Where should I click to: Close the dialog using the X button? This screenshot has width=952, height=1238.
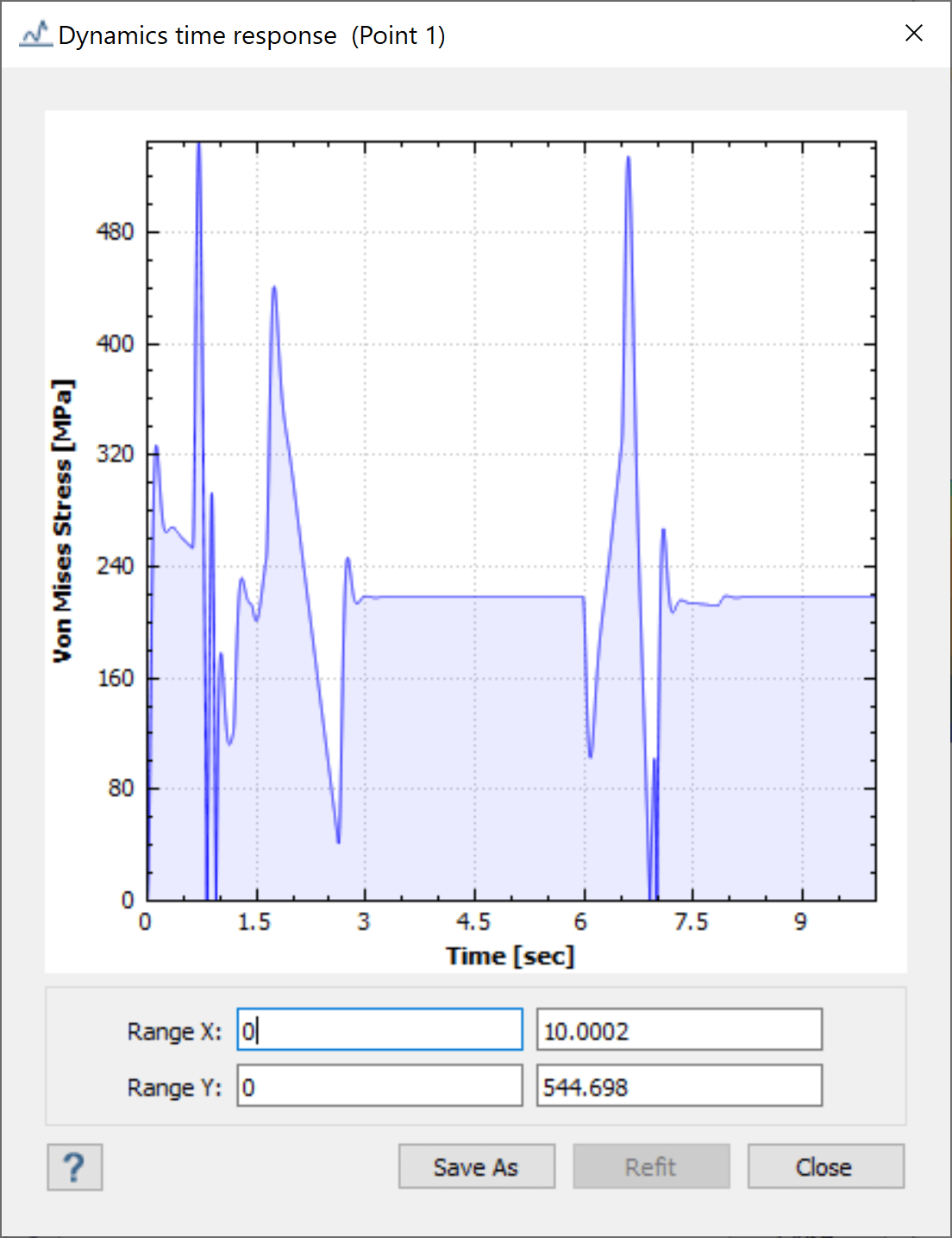tap(914, 34)
